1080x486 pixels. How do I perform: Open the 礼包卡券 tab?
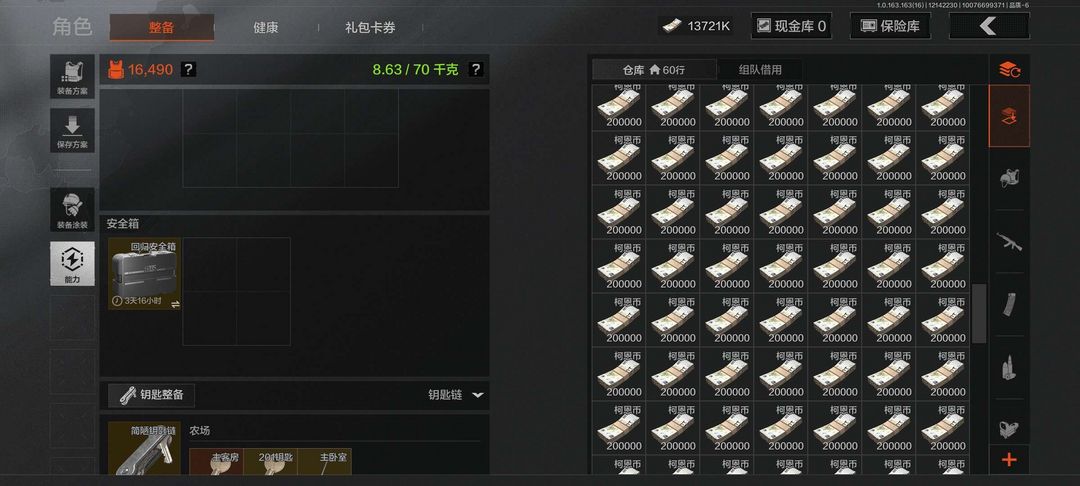(371, 28)
